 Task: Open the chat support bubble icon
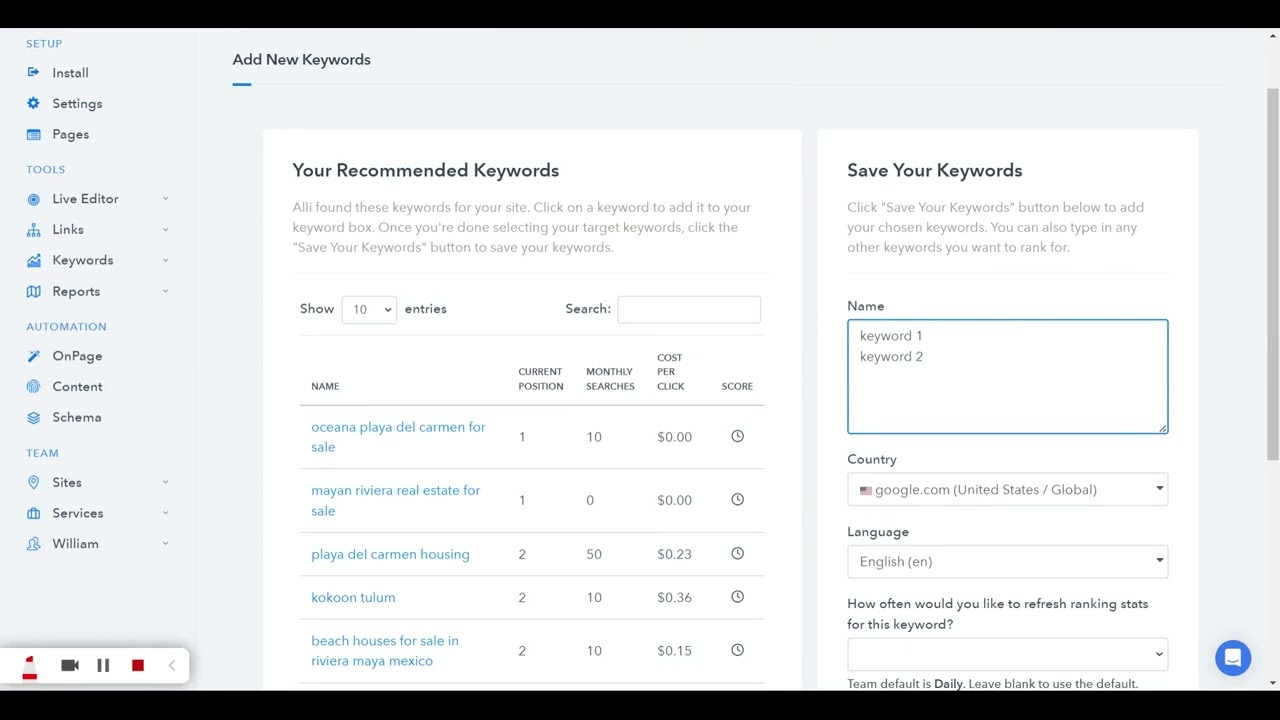[1233, 658]
